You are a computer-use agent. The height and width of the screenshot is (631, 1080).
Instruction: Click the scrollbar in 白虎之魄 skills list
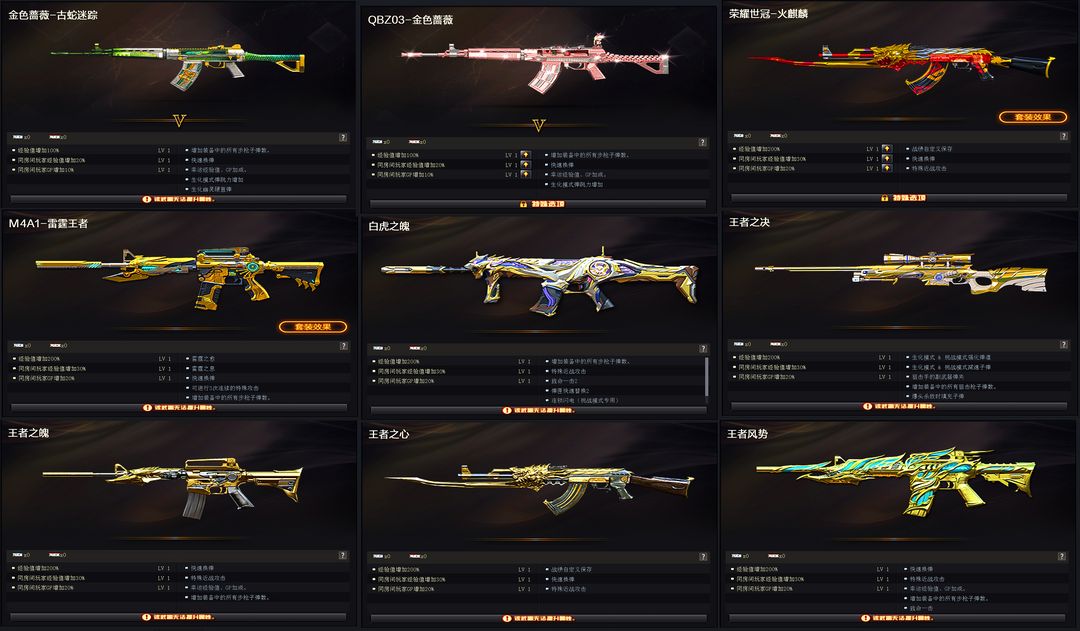(x=706, y=376)
